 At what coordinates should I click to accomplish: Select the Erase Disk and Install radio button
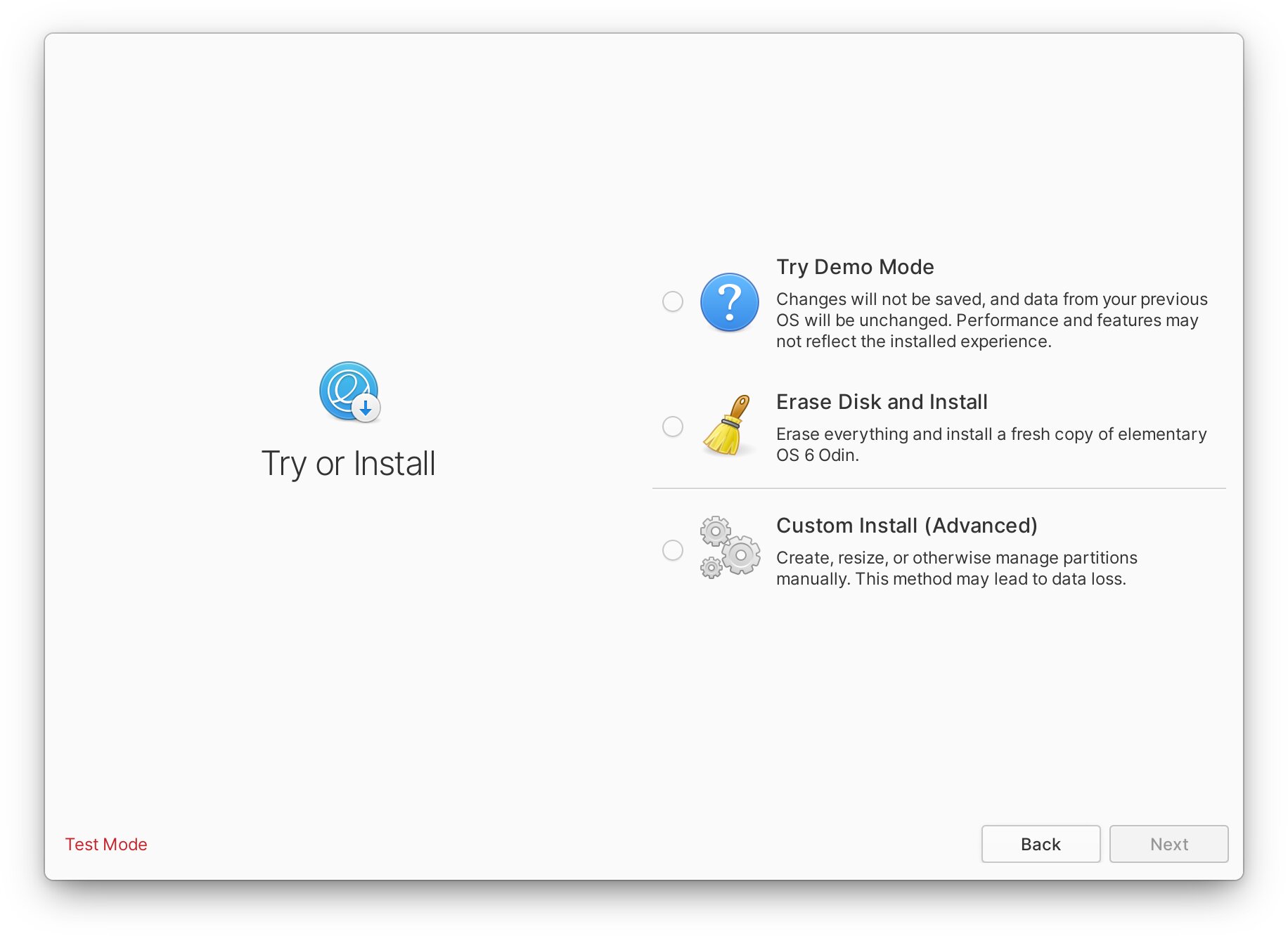[673, 427]
